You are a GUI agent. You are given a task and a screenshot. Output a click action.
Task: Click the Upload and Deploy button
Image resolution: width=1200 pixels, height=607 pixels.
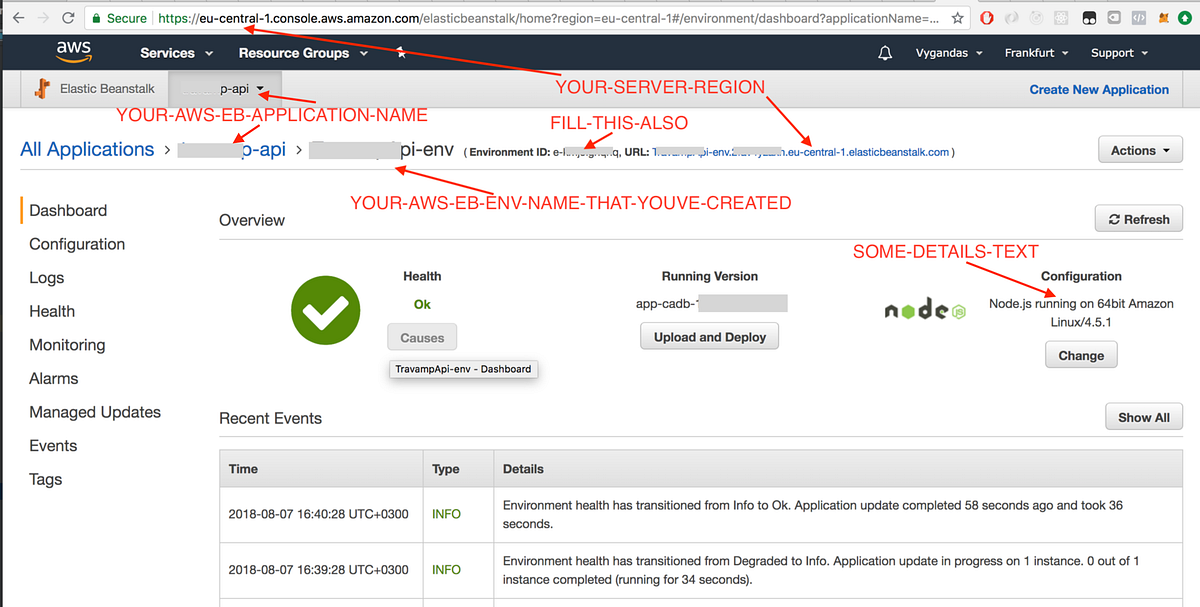pyautogui.click(x=709, y=337)
